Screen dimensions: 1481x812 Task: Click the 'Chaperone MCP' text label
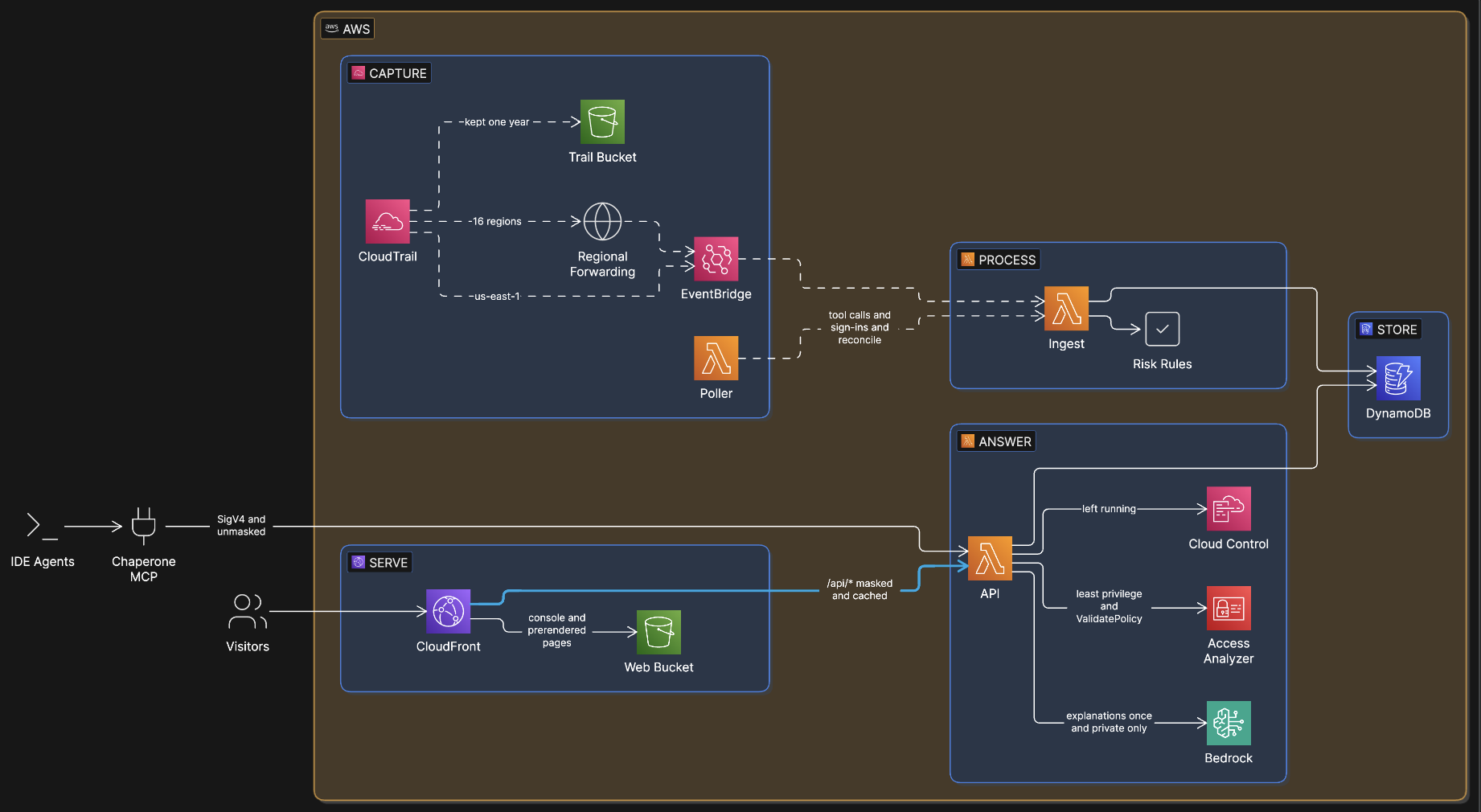pyautogui.click(x=143, y=568)
